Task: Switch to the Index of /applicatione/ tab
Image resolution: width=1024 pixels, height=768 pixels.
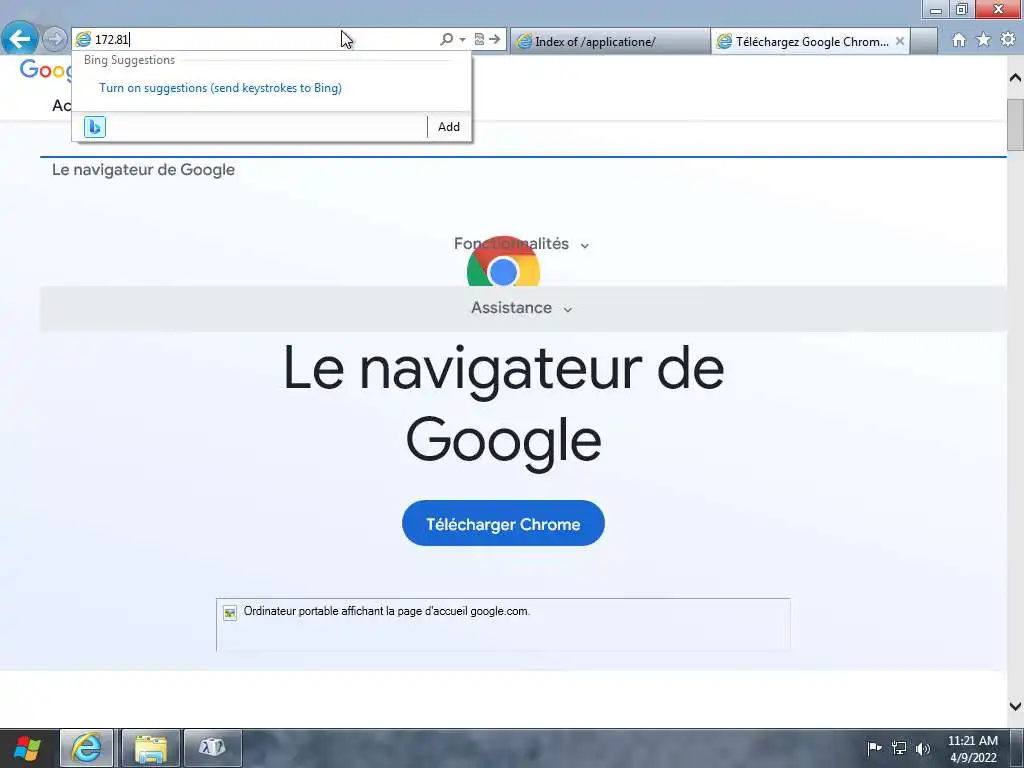Action: pyautogui.click(x=610, y=41)
